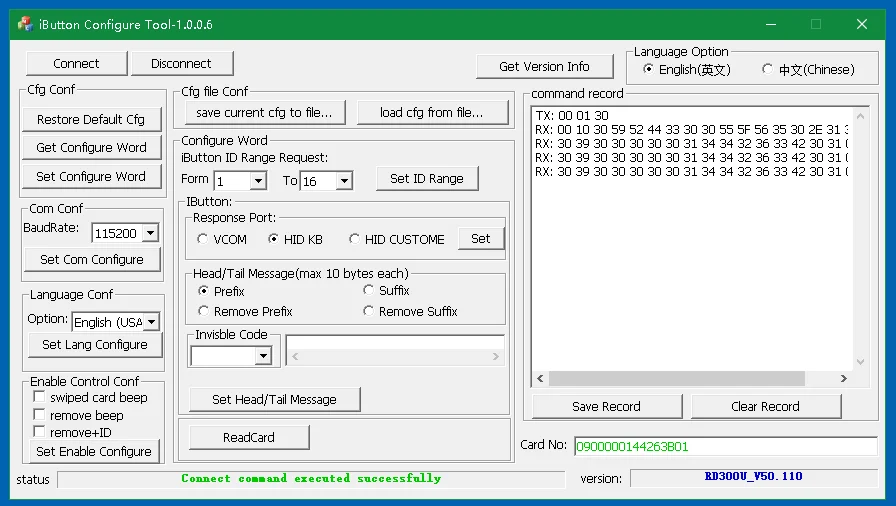Screen dimensions: 896x506
Task: Click the Disconnect button
Action: click(182, 63)
